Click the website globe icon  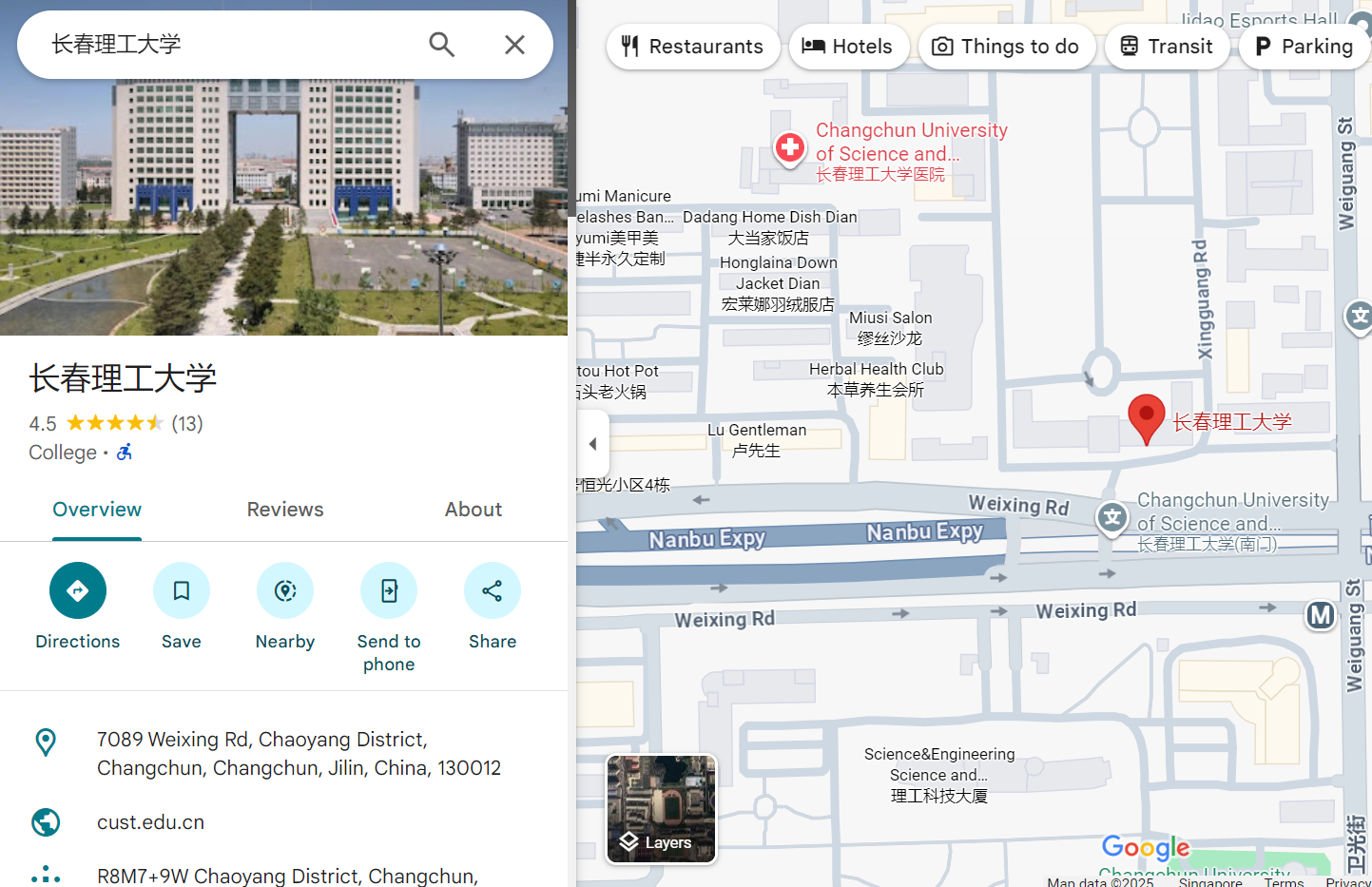46,822
